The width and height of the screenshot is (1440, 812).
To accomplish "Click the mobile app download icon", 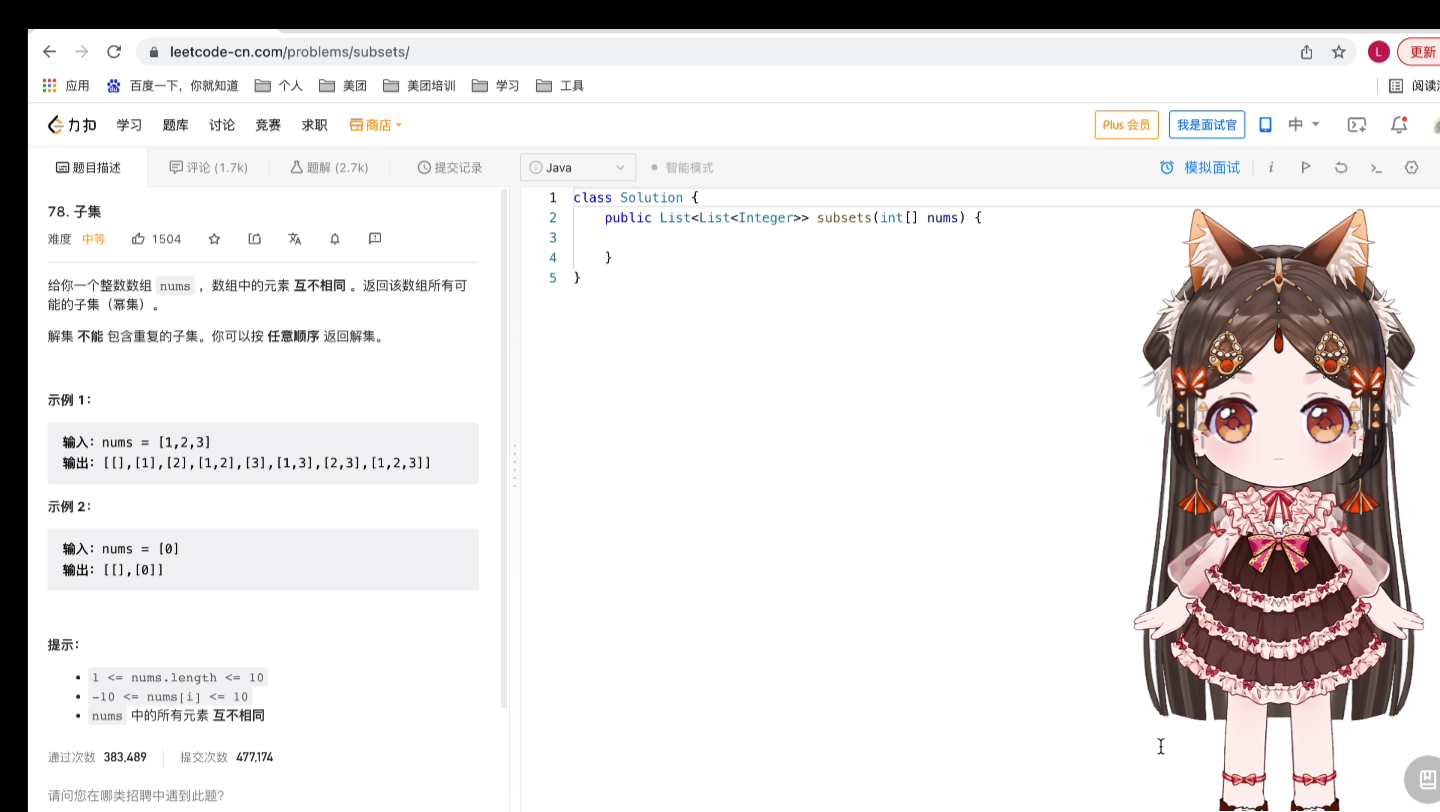I will pyautogui.click(x=1265, y=125).
